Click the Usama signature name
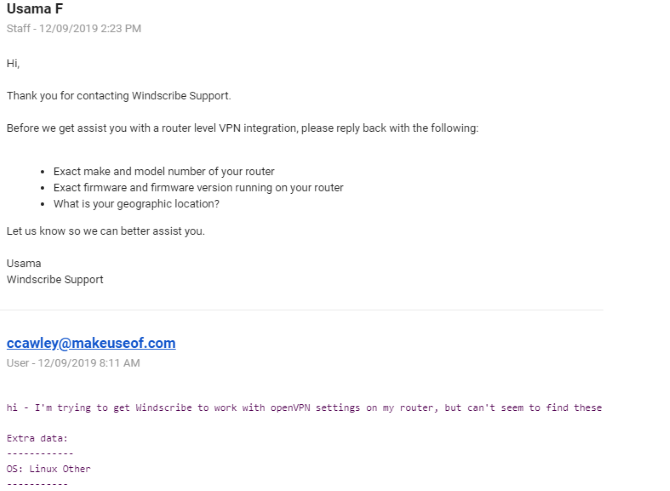The width and height of the screenshot is (670, 491). (x=24, y=265)
